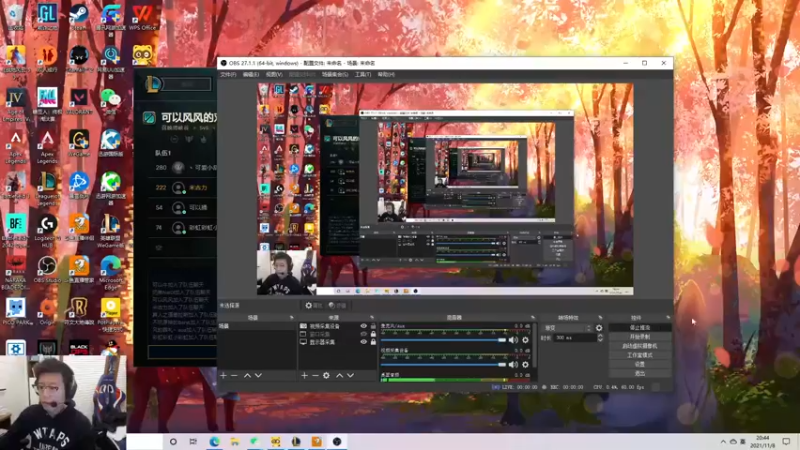The image size is (800, 450).
Task: Show hidden icons in the system tray
Action: [x=723, y=442]
